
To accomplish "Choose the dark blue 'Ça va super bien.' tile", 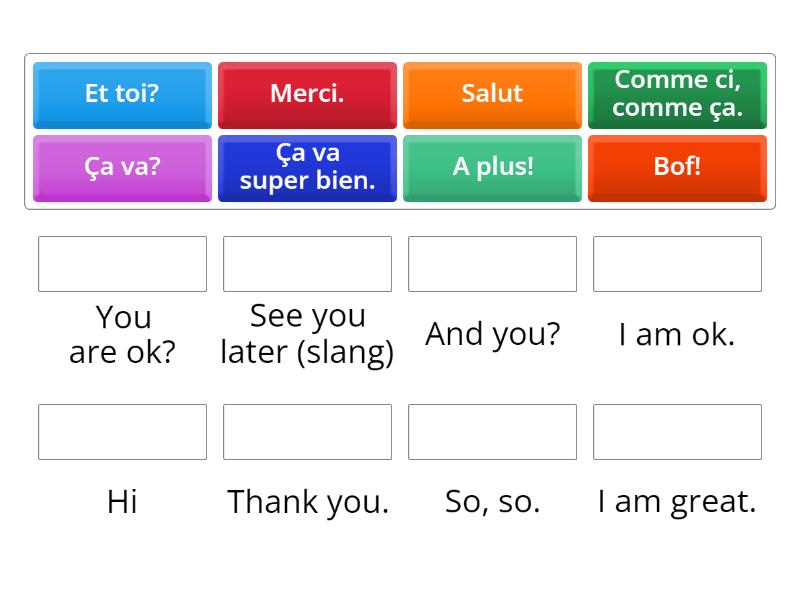I will coord(307,167).
